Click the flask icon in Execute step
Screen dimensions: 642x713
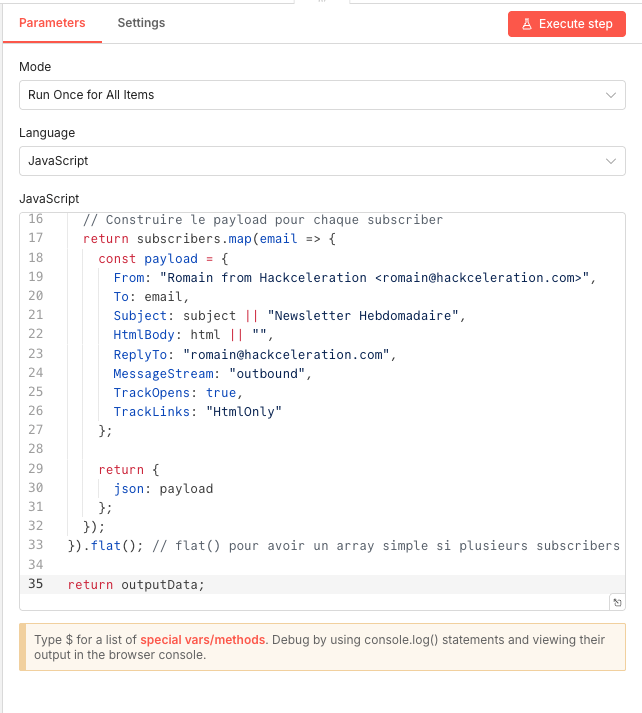point(527,24)
